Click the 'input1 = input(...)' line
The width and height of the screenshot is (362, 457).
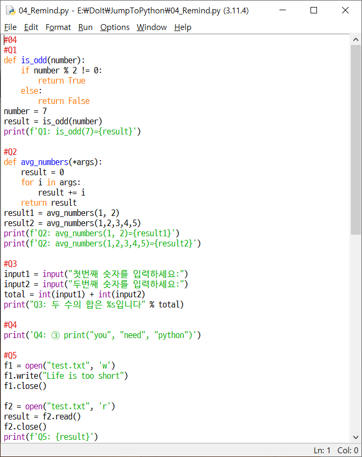click(96, 274)
